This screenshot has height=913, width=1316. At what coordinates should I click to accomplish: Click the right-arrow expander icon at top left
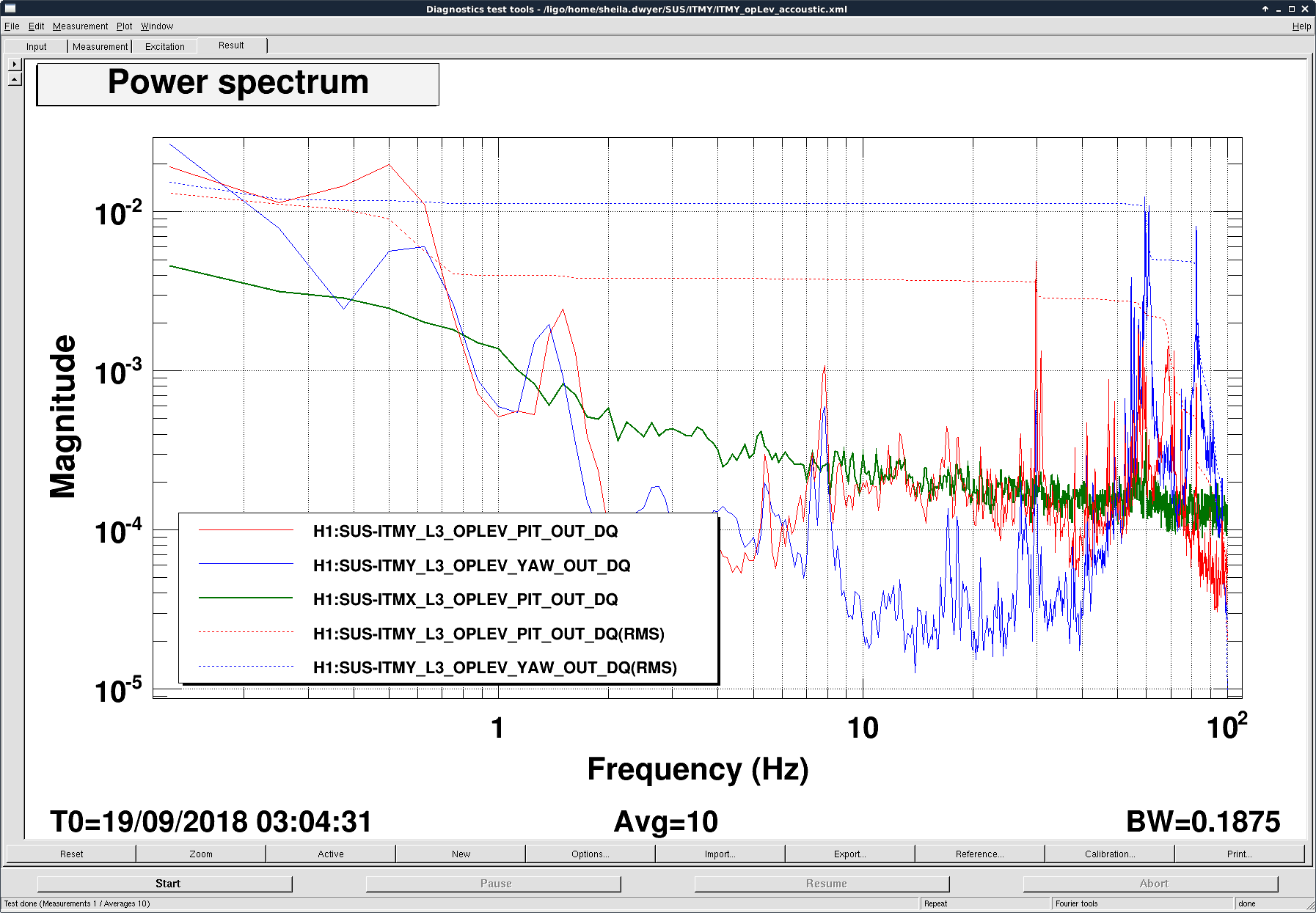click(x=15, y=65)
